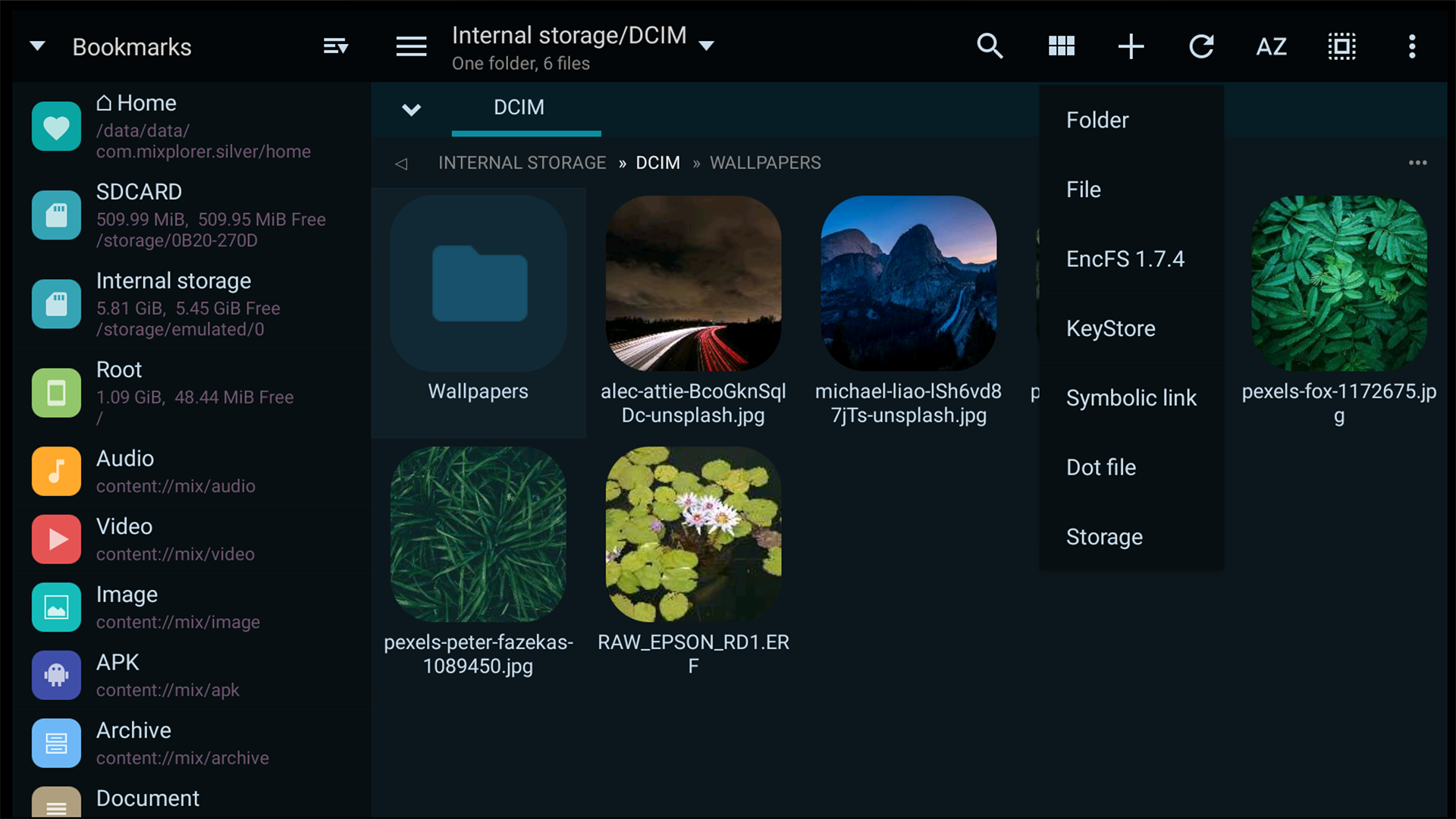Open the Wallpapers folder
This screenshot has width=1456, height=819.
pos(479,312)
